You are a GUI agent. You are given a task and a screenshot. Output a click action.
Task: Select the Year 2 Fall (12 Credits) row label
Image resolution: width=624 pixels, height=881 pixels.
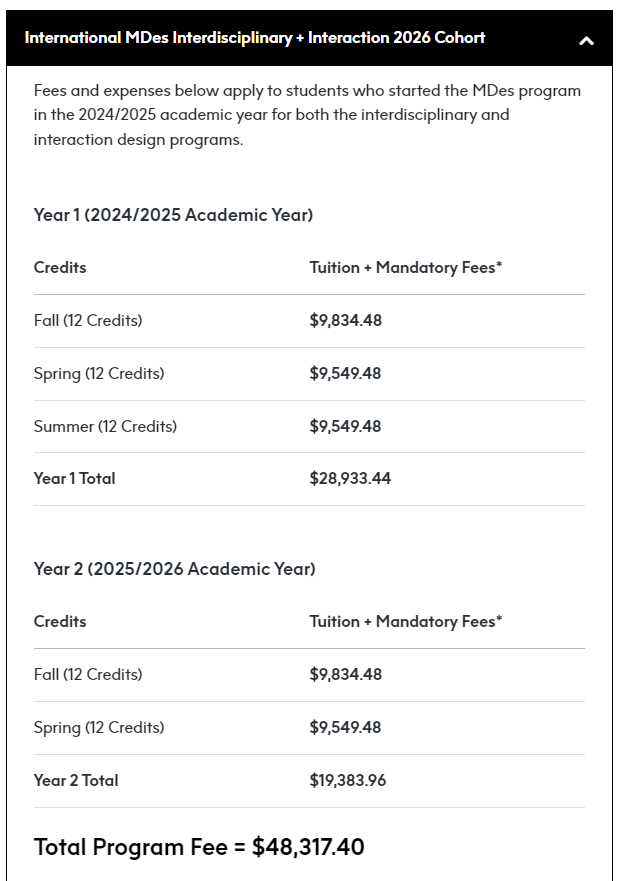click(88, 675)
